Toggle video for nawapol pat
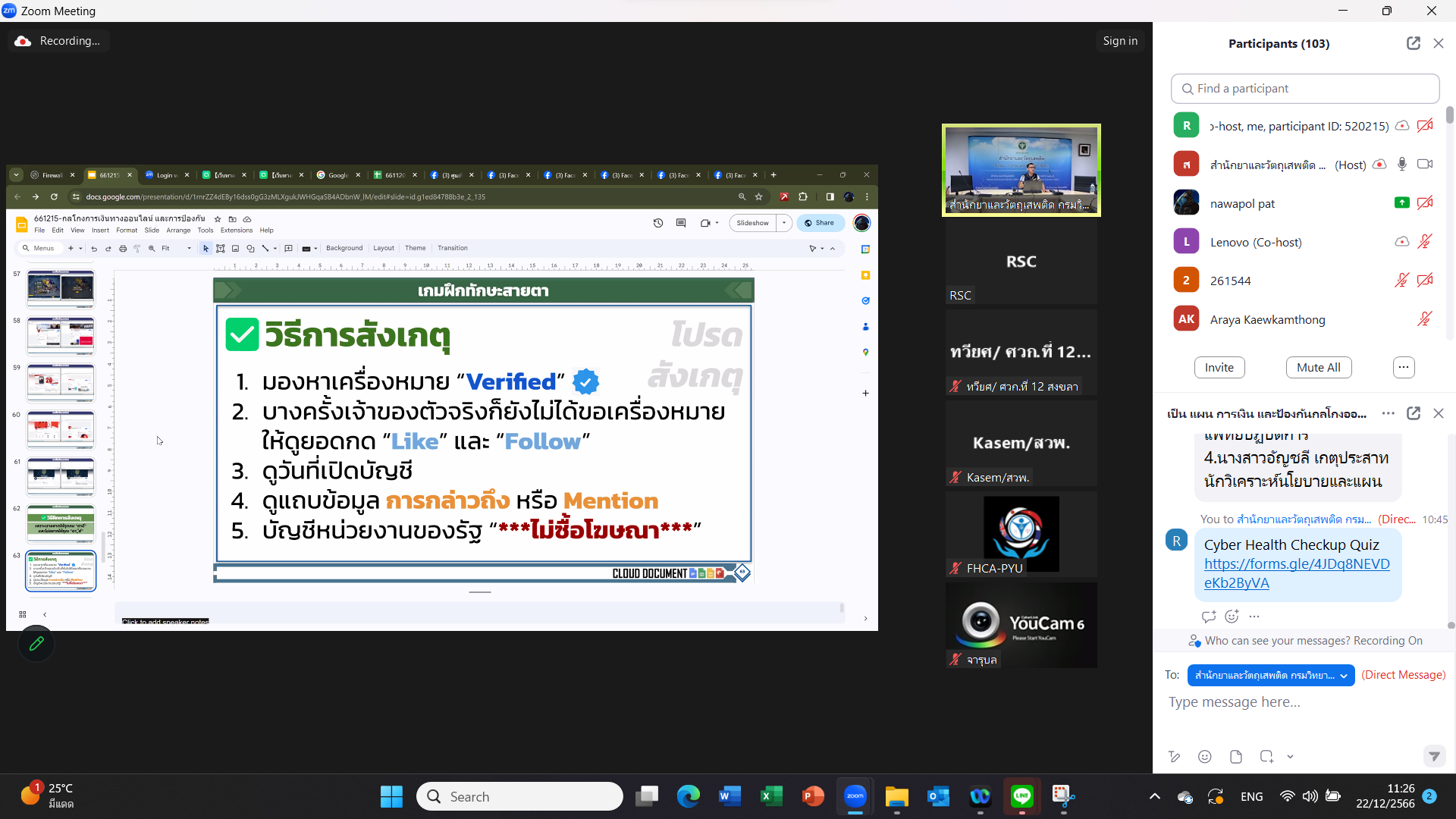Image resolution: width=1456 pixels, height=819 pixels. (x=1425, y=203)
